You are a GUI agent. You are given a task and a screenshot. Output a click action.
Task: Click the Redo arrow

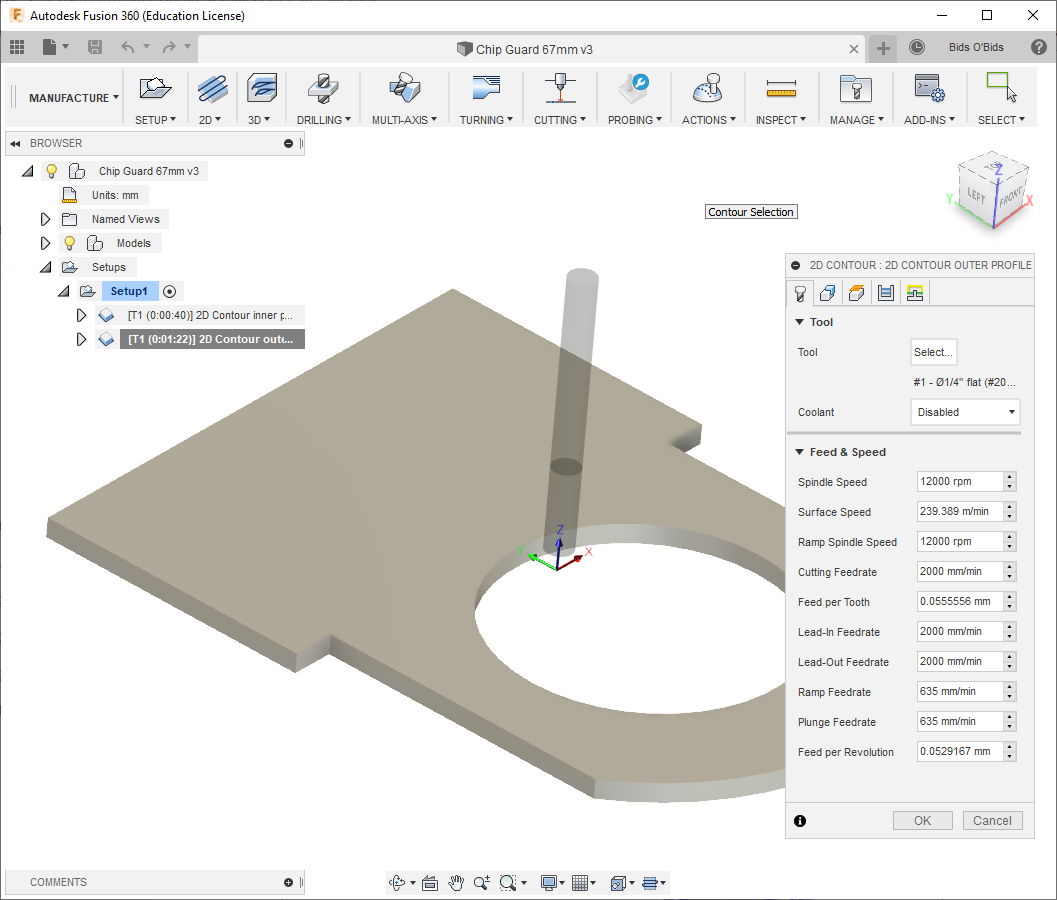point(169,47)
